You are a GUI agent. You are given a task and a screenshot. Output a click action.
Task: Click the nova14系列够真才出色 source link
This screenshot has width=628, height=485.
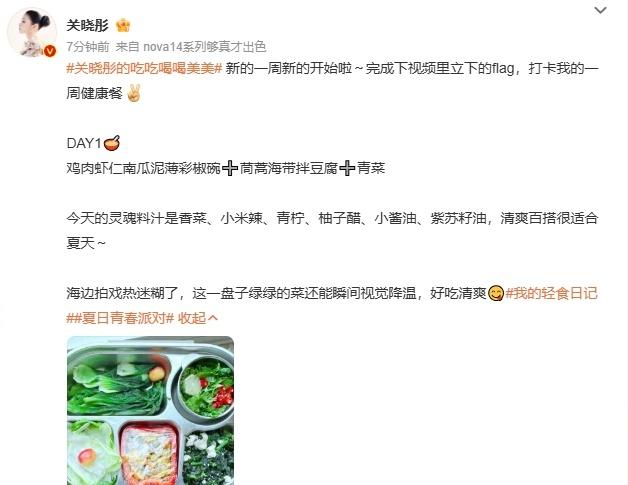click(x=205, y=47)
